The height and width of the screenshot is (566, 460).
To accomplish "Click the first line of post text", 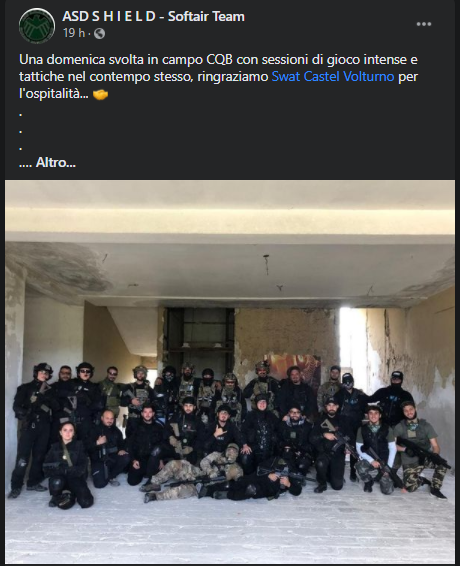I will tap(218, 59).
